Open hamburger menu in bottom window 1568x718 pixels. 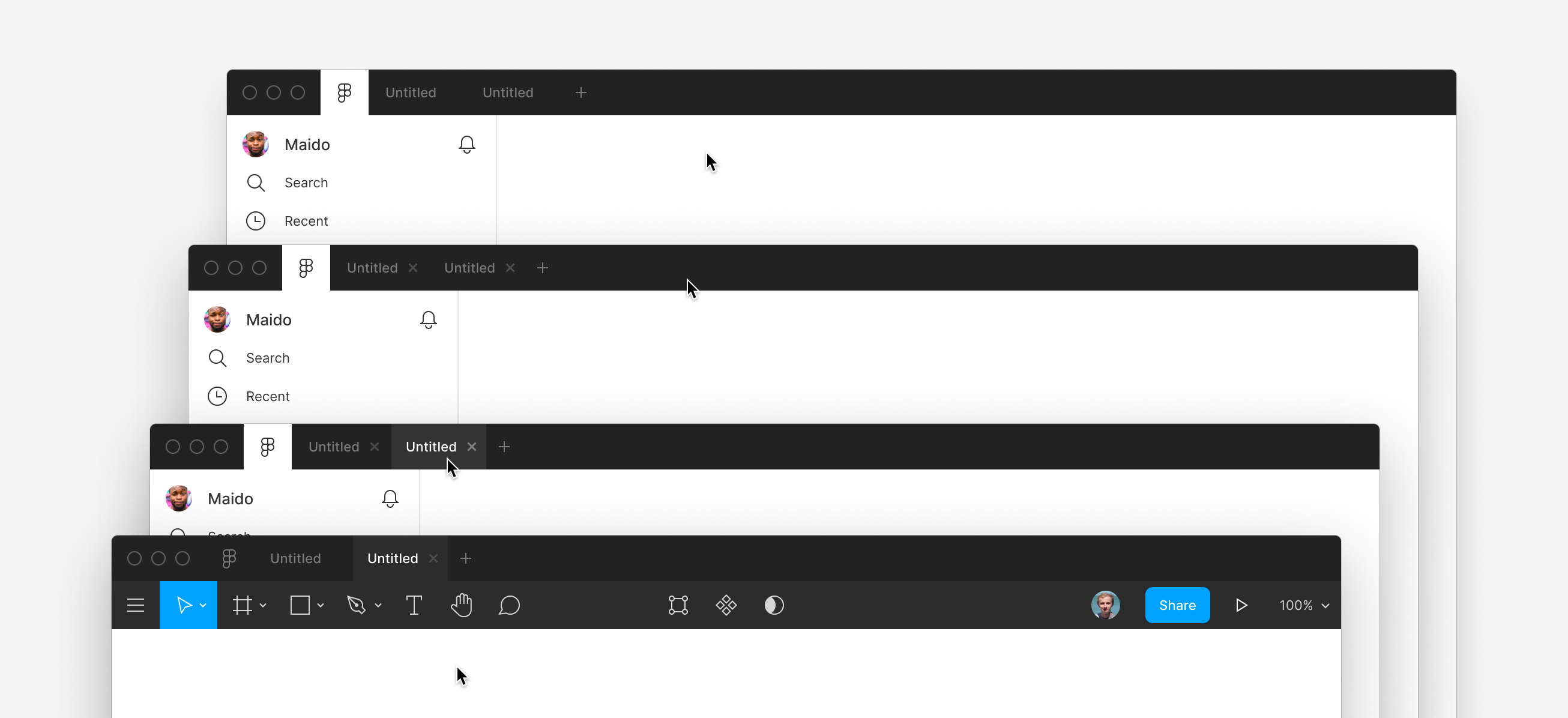tap(137, 605)
